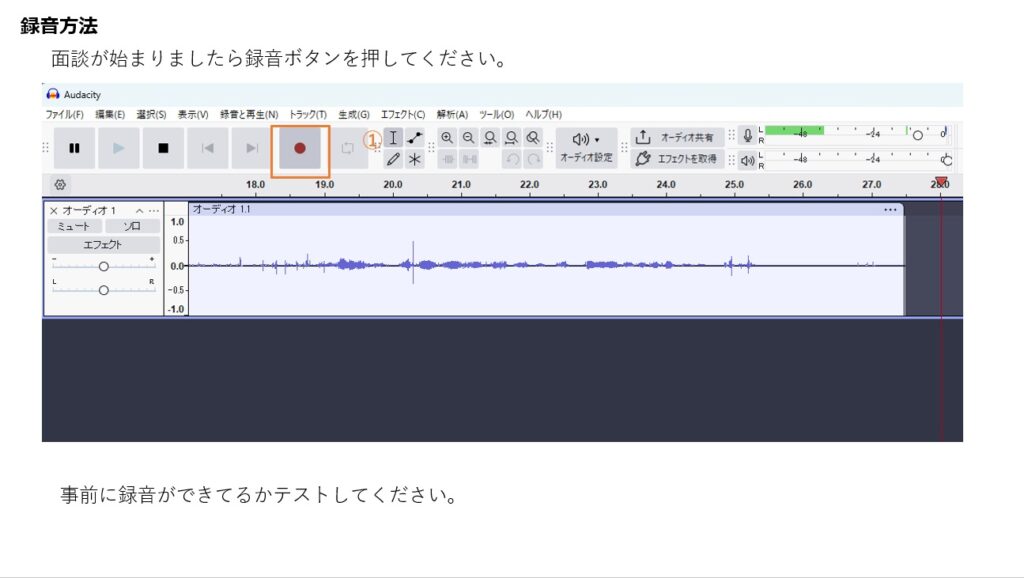Toggle ソロ on オーディオ 1 track
Screen dimensions: 1024x578
pos(132,227)
